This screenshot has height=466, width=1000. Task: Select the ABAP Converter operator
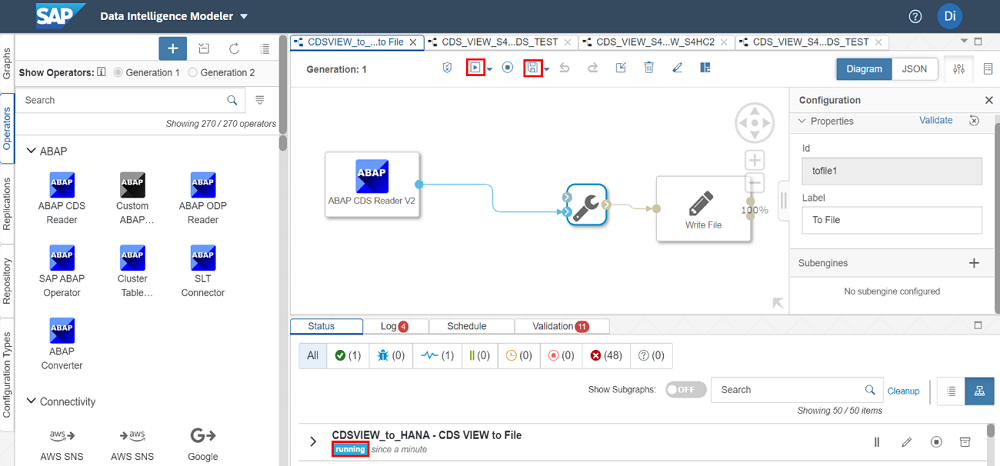click(x=62, y=344)
